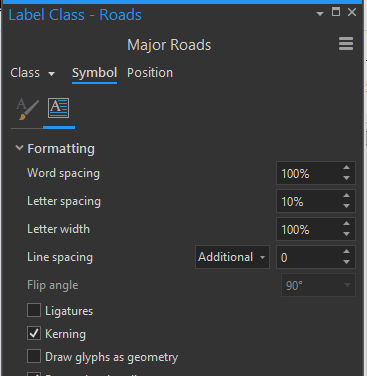Open the General text symbol tab (paintbrush icon)
Screen dimensions: 367x376
pyautogui.click(x=27, y=109)
